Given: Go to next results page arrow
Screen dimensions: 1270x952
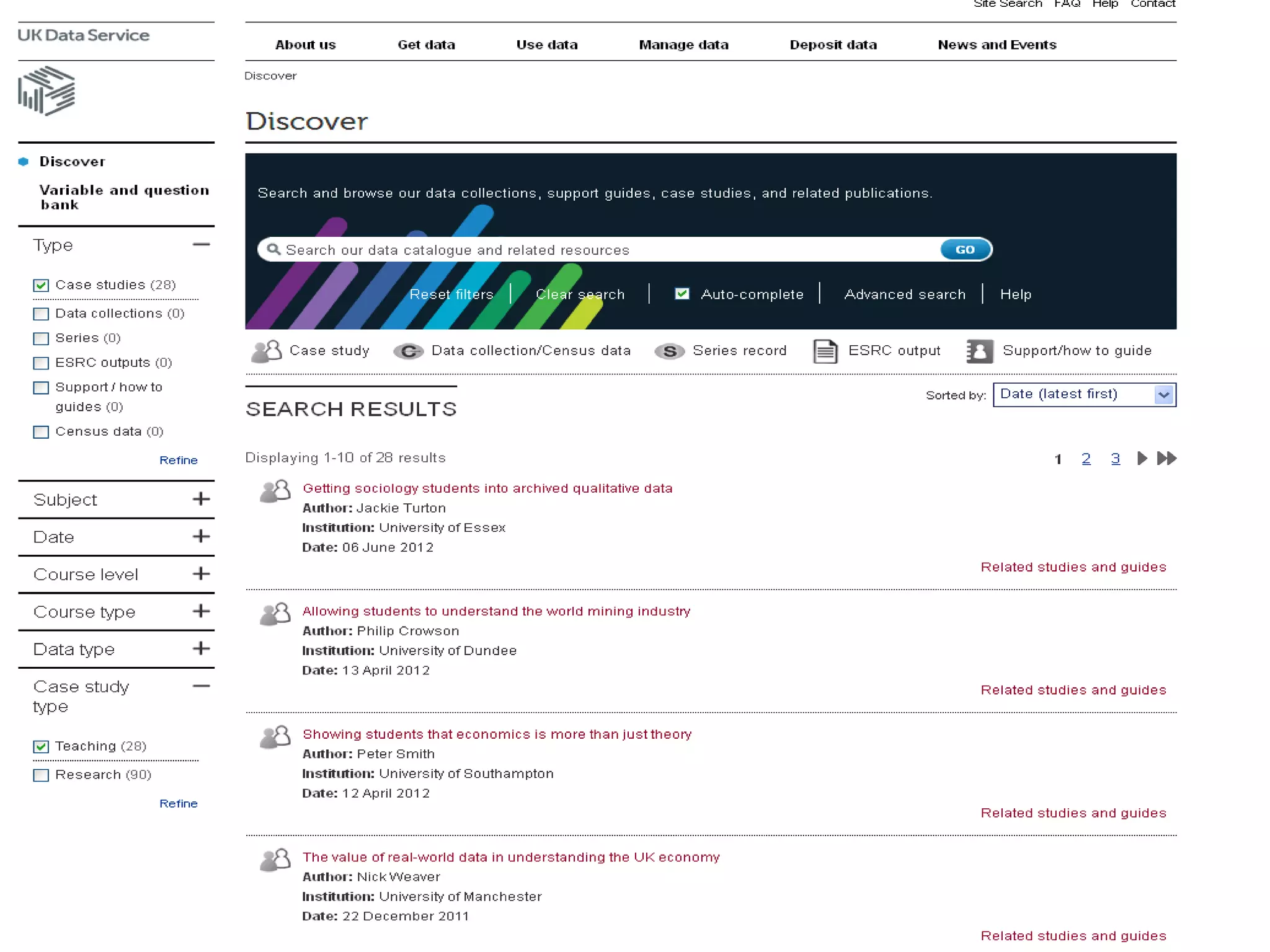Looking at the screenshot, I should coord(1142,459).
